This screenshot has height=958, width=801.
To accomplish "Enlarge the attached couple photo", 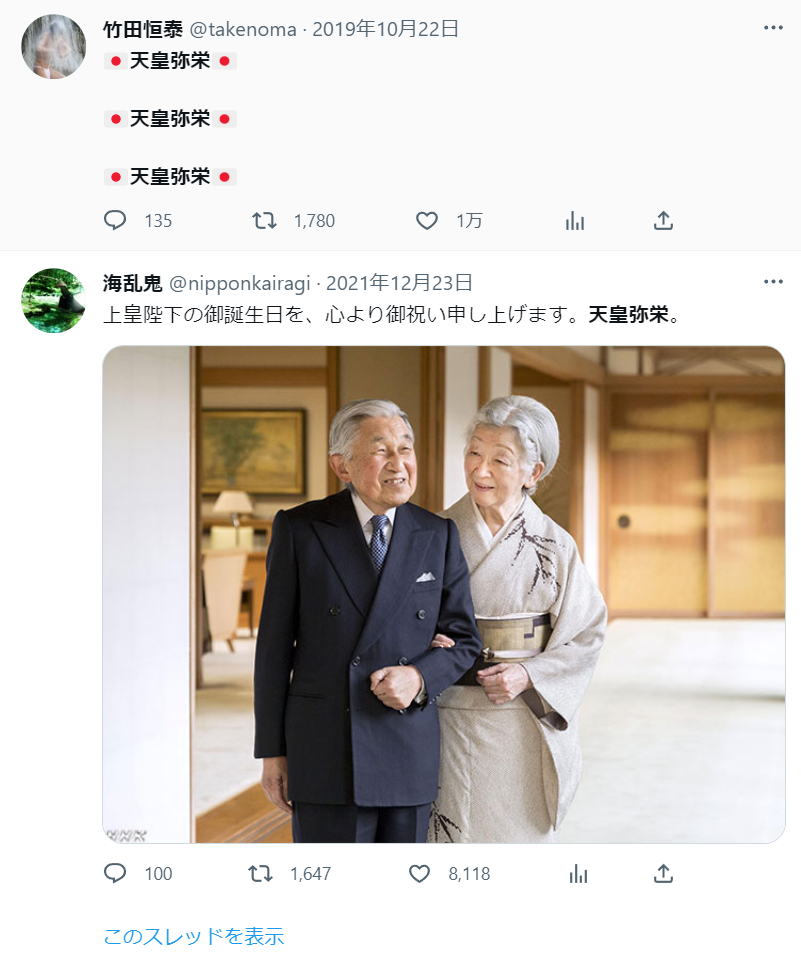I will 444,594.
